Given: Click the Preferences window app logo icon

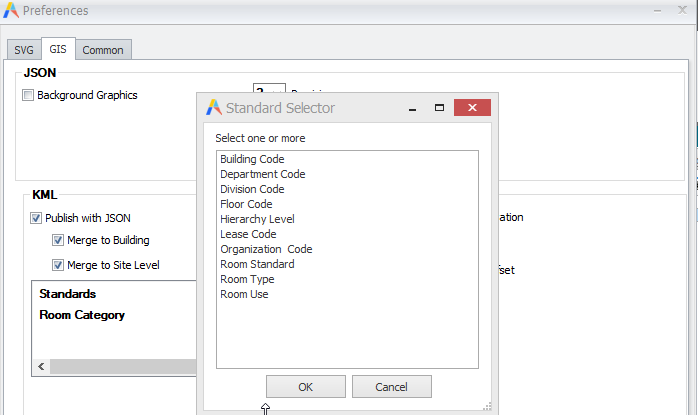Looking at the screenshot, I should 11,11.
